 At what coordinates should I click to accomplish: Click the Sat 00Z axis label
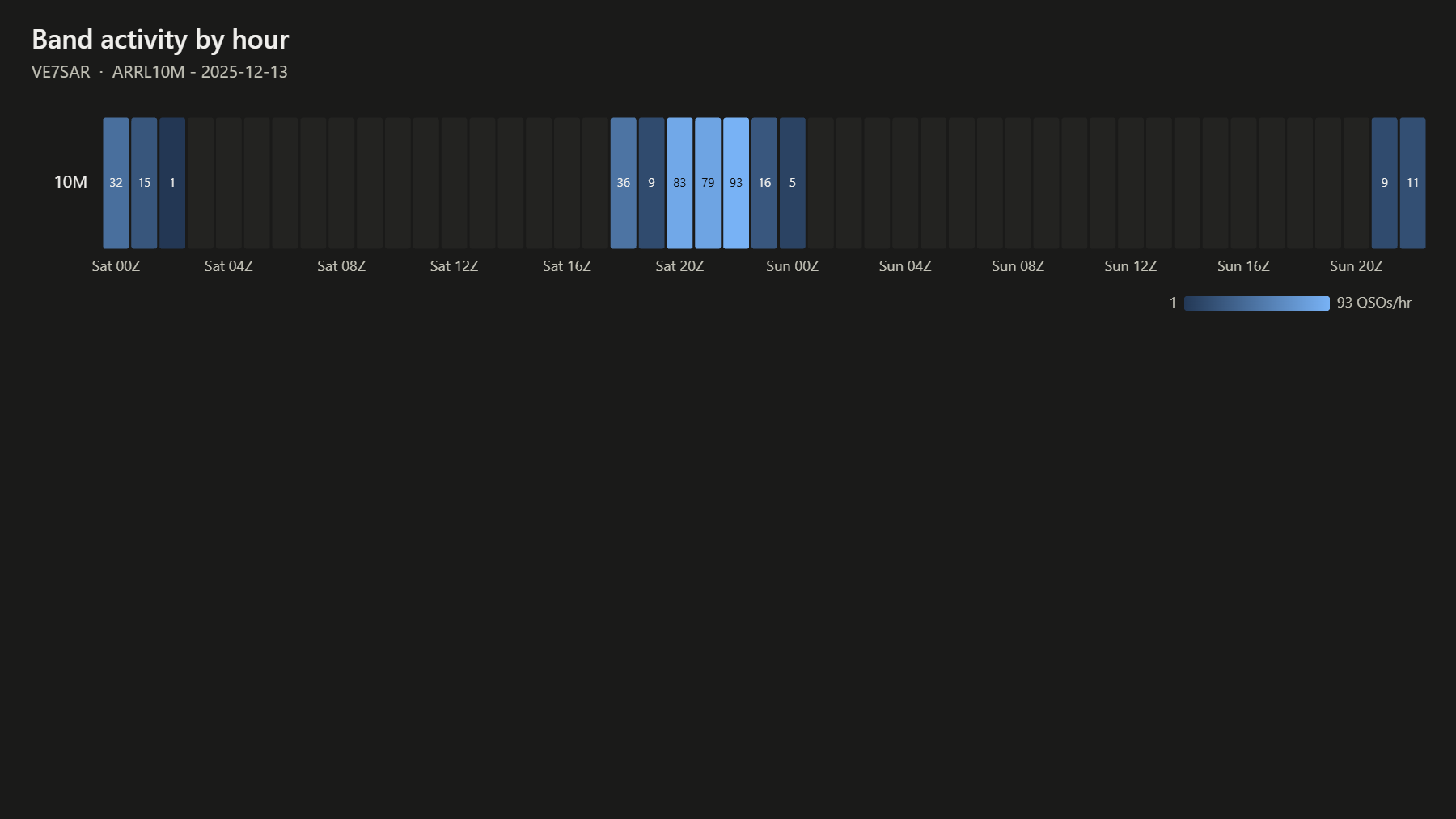116,266
